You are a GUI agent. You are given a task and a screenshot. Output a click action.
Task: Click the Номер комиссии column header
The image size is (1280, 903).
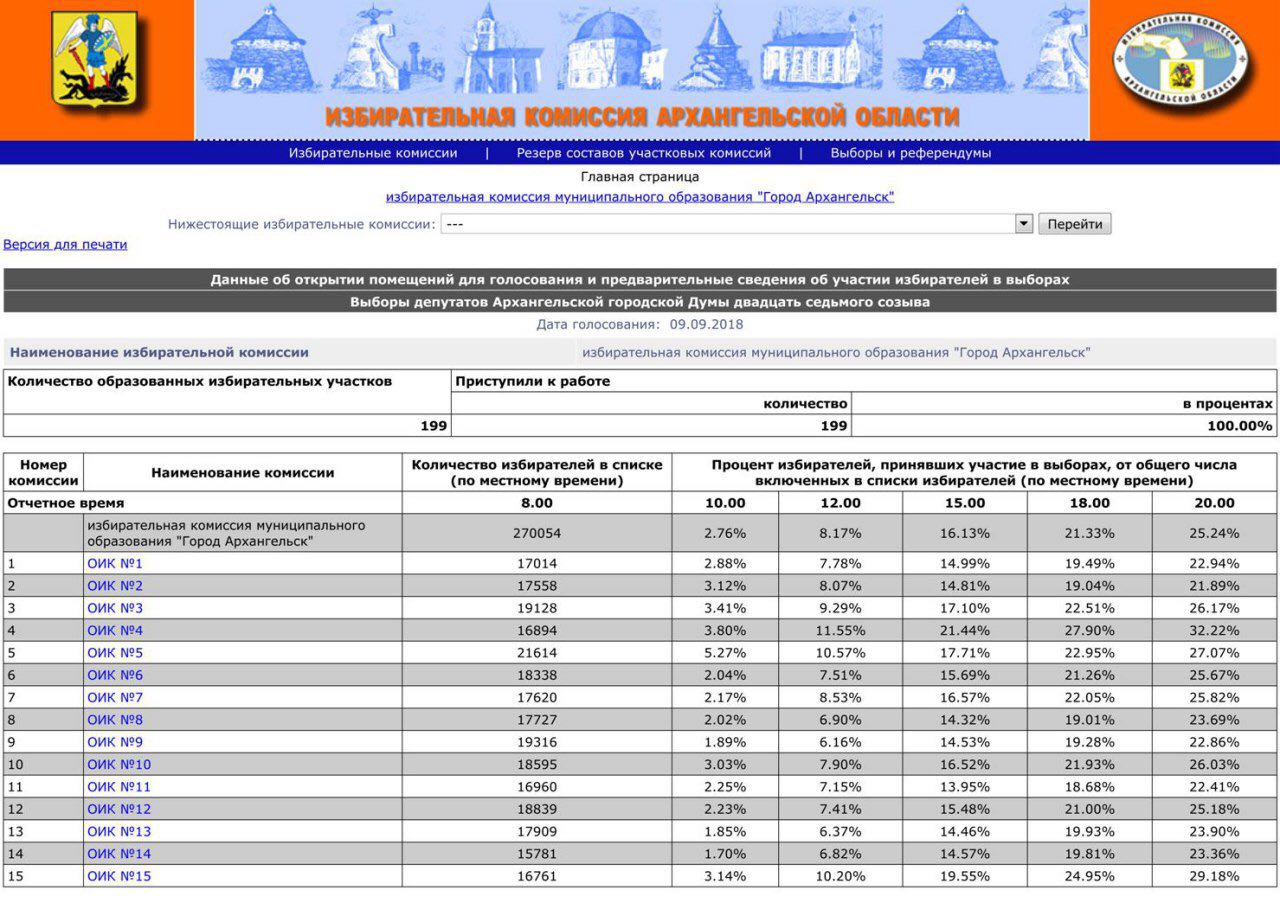click(43, 472)
